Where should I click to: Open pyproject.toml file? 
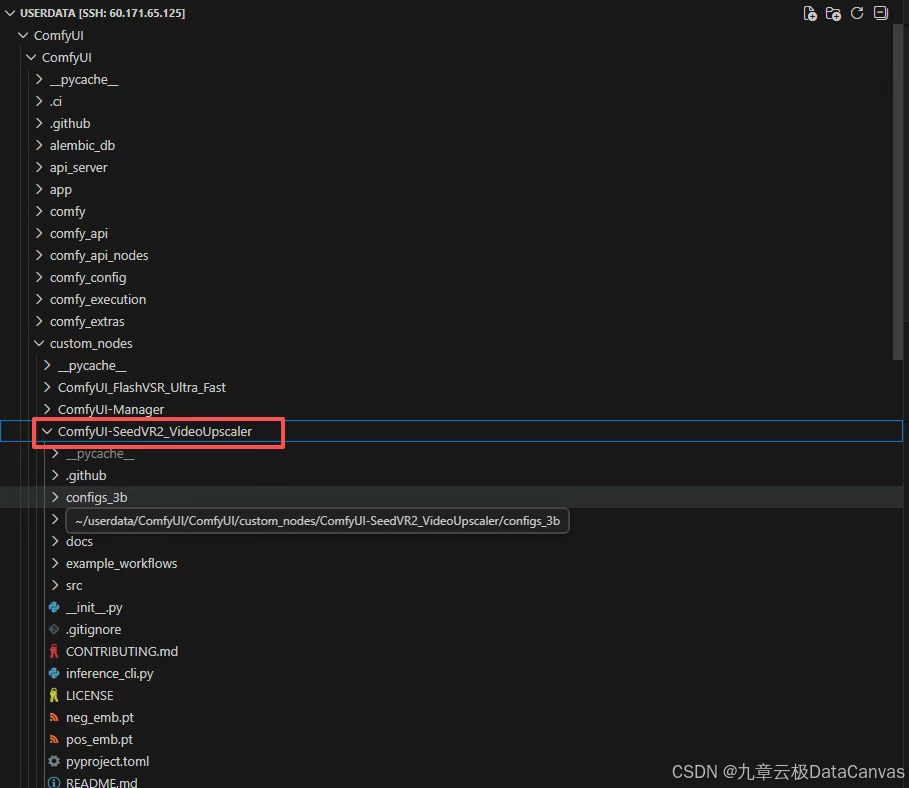(x=107, y=761)
